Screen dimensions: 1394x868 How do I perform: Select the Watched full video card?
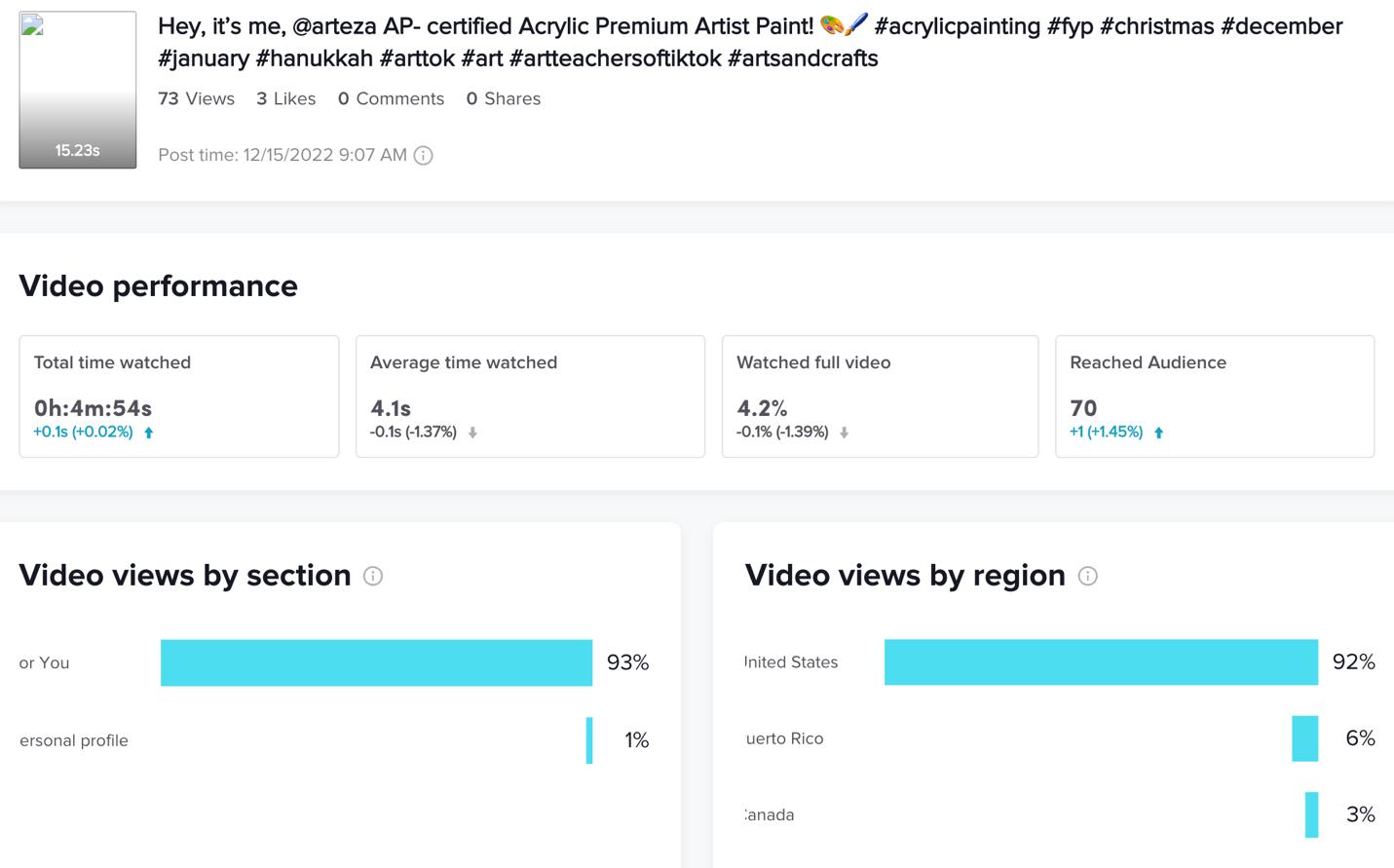coord(880,396)
